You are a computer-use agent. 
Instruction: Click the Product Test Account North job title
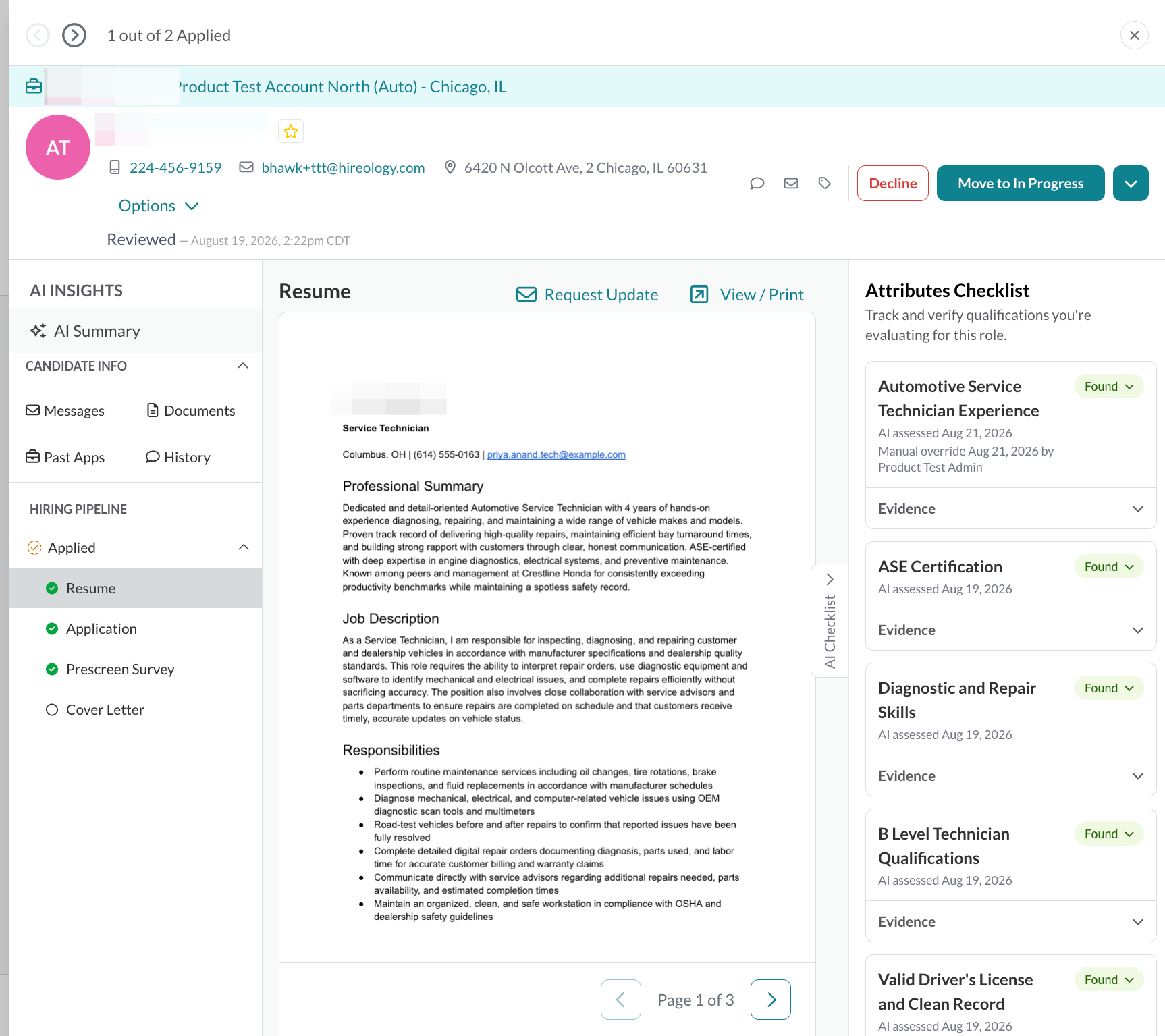(x=342, y=86)
